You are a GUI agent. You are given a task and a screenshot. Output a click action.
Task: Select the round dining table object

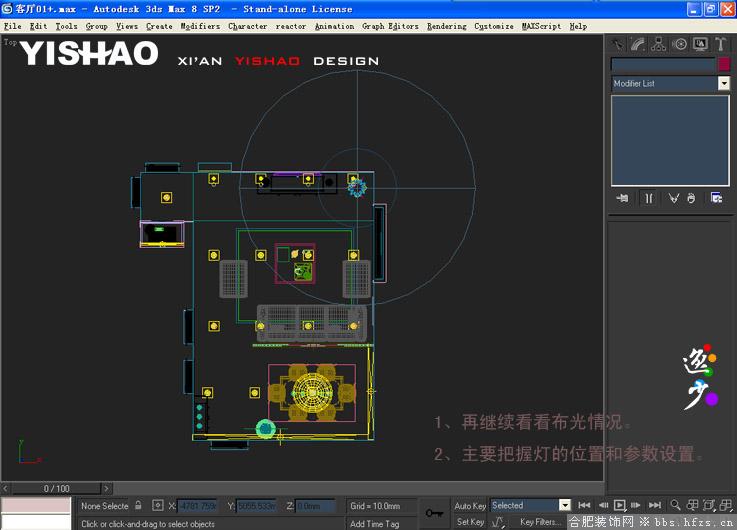click(313, 391)
